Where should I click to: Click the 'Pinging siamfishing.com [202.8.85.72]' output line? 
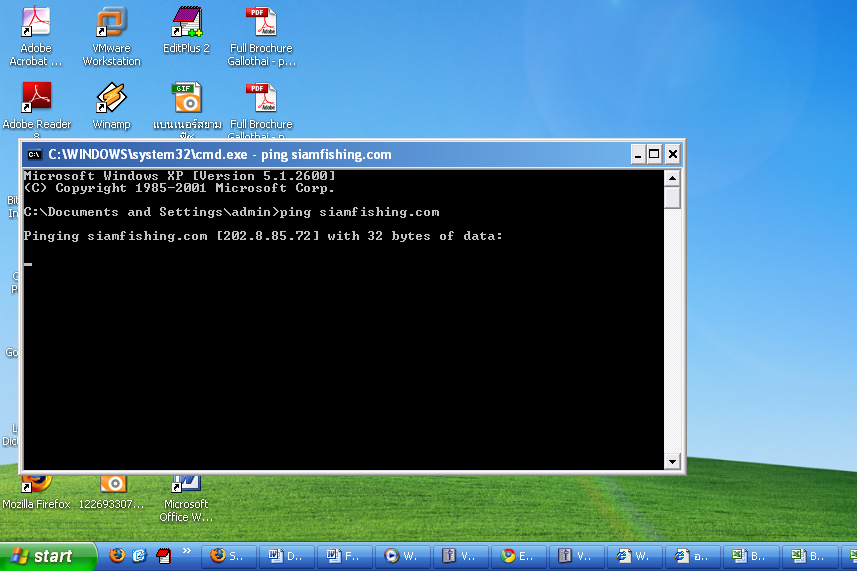tap(263, 236)
